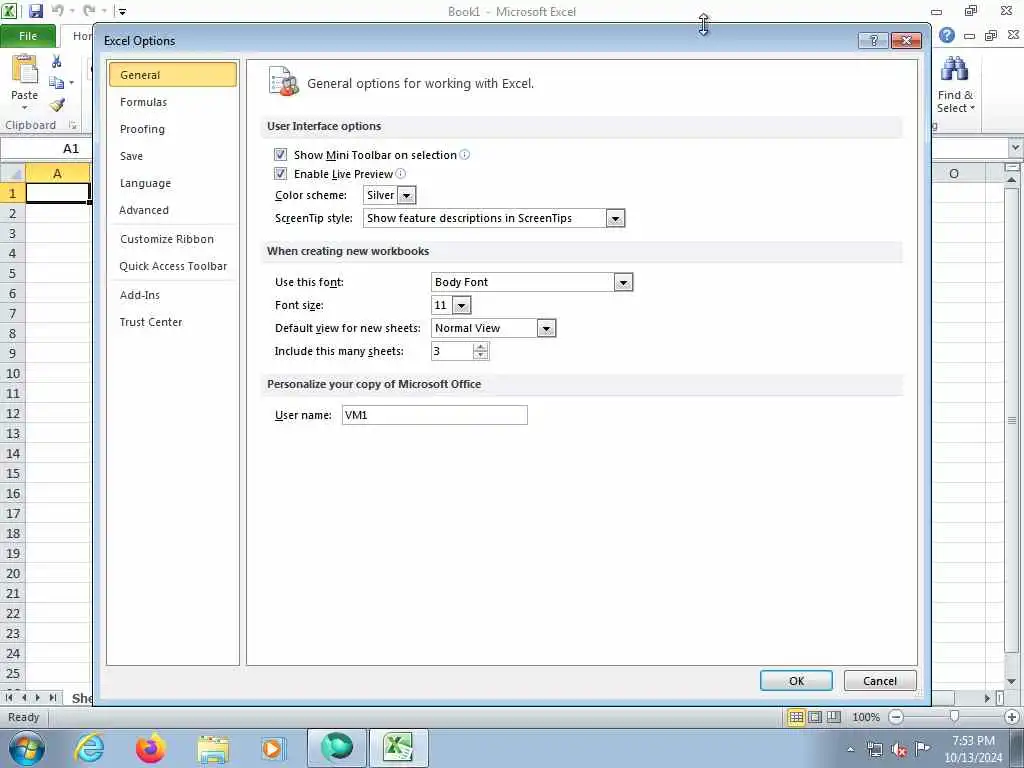1024x768 pixels.
Task: Click the muted volume icon in system tray
Action: [x=899, y=750]
